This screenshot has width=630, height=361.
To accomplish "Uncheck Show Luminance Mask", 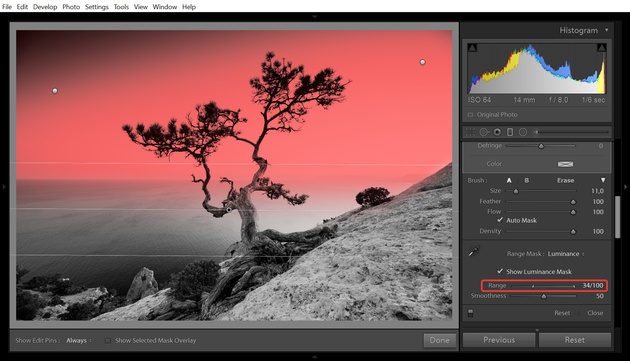I will (x=500, y=271).
